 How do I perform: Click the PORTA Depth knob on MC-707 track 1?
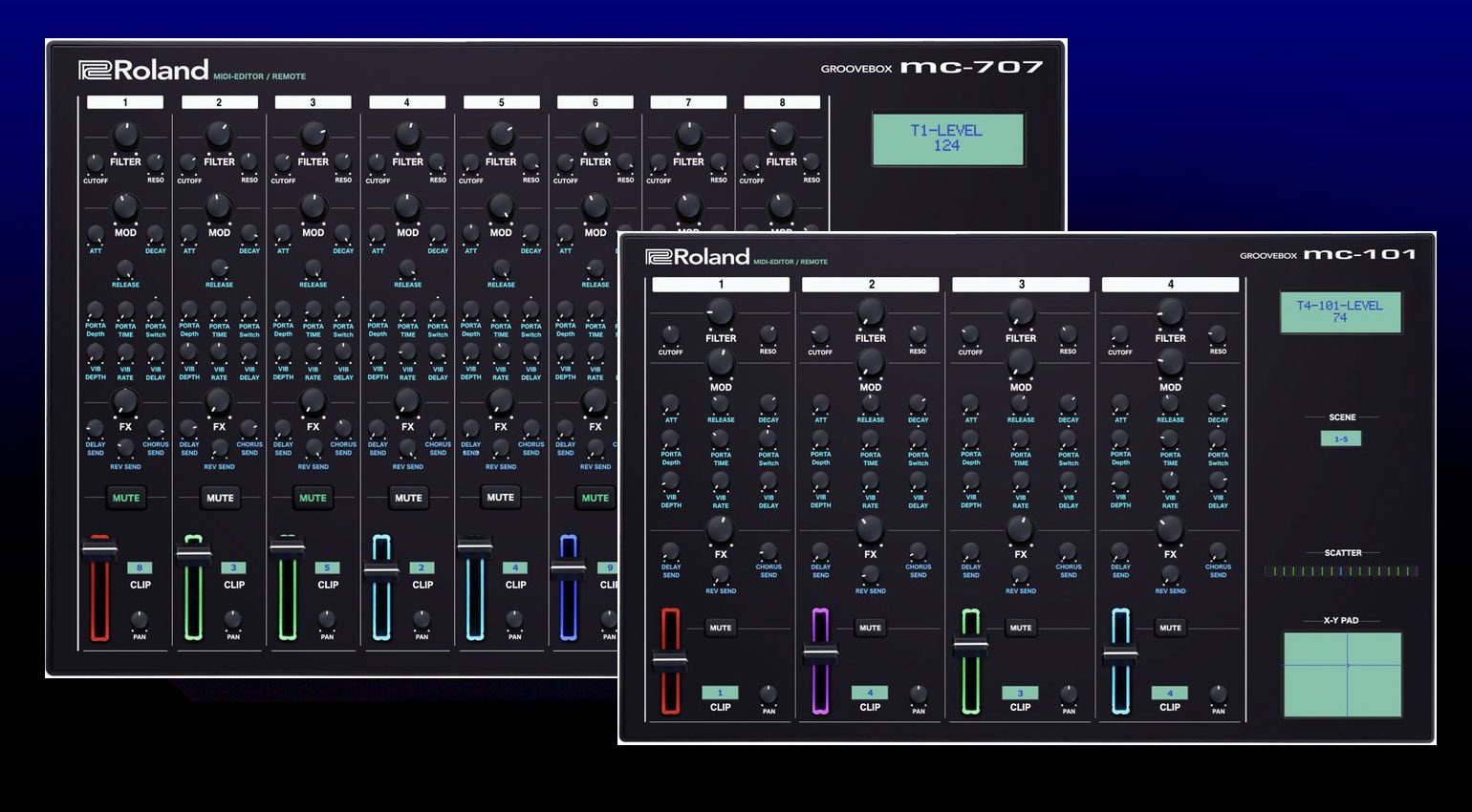[96, 310]
